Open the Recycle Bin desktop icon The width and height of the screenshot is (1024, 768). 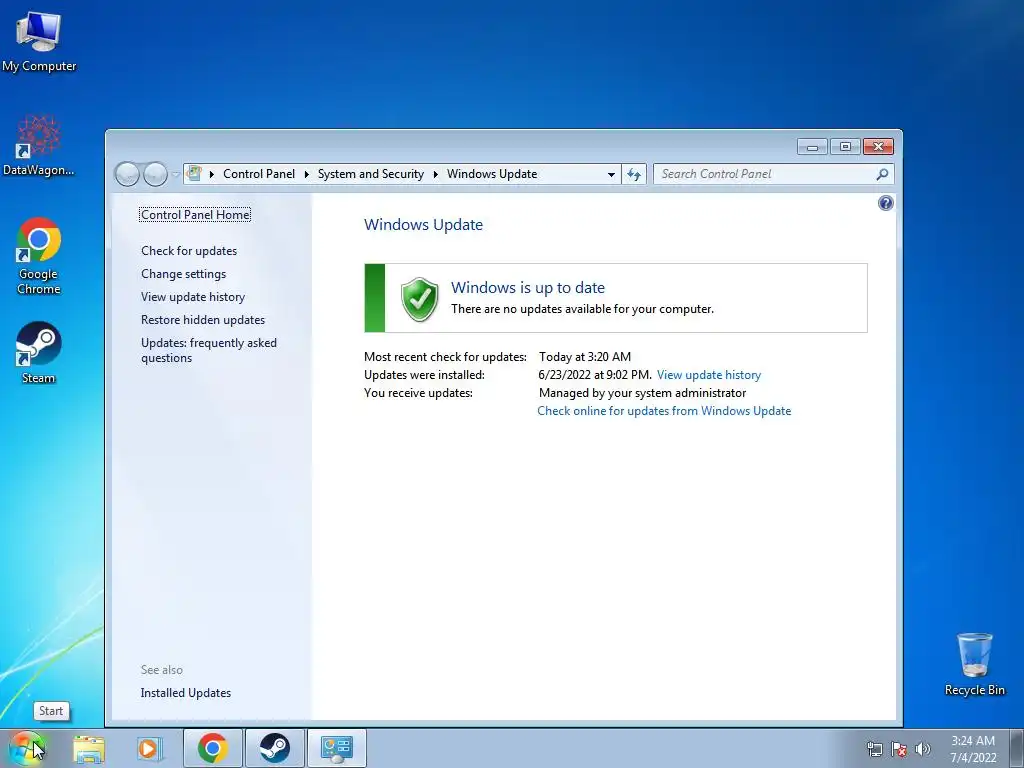(974, 664)
